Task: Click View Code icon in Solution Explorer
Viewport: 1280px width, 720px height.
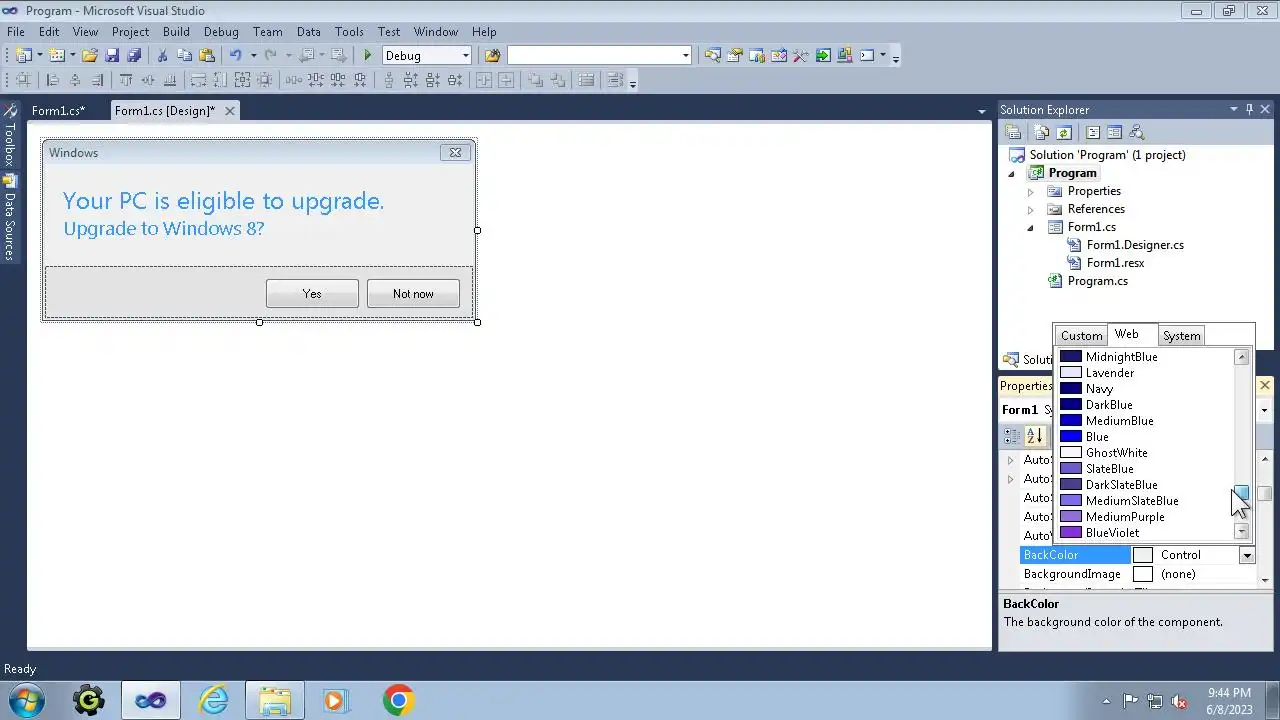Action: point(1093,132)
